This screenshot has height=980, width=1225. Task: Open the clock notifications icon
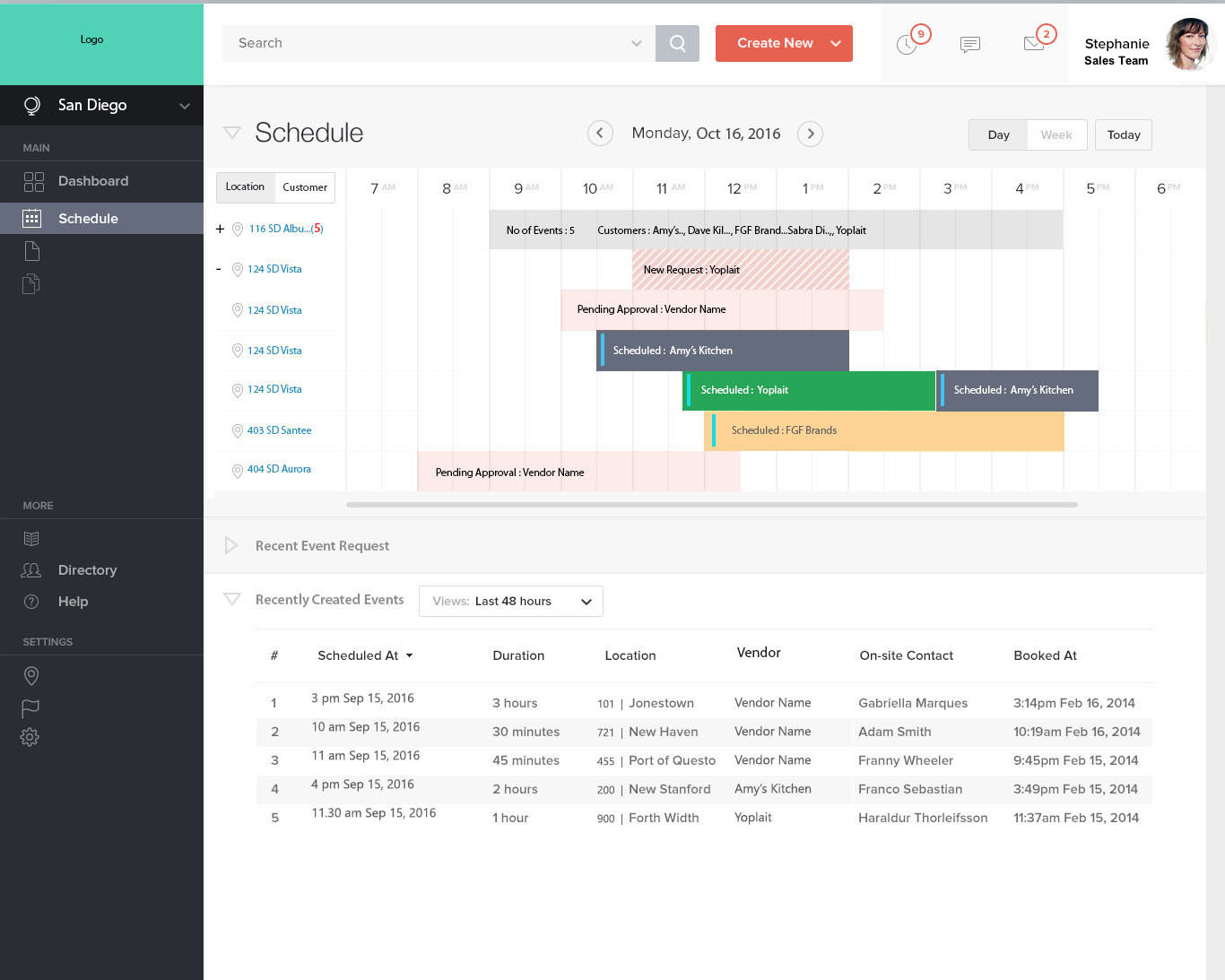point(907,45)
